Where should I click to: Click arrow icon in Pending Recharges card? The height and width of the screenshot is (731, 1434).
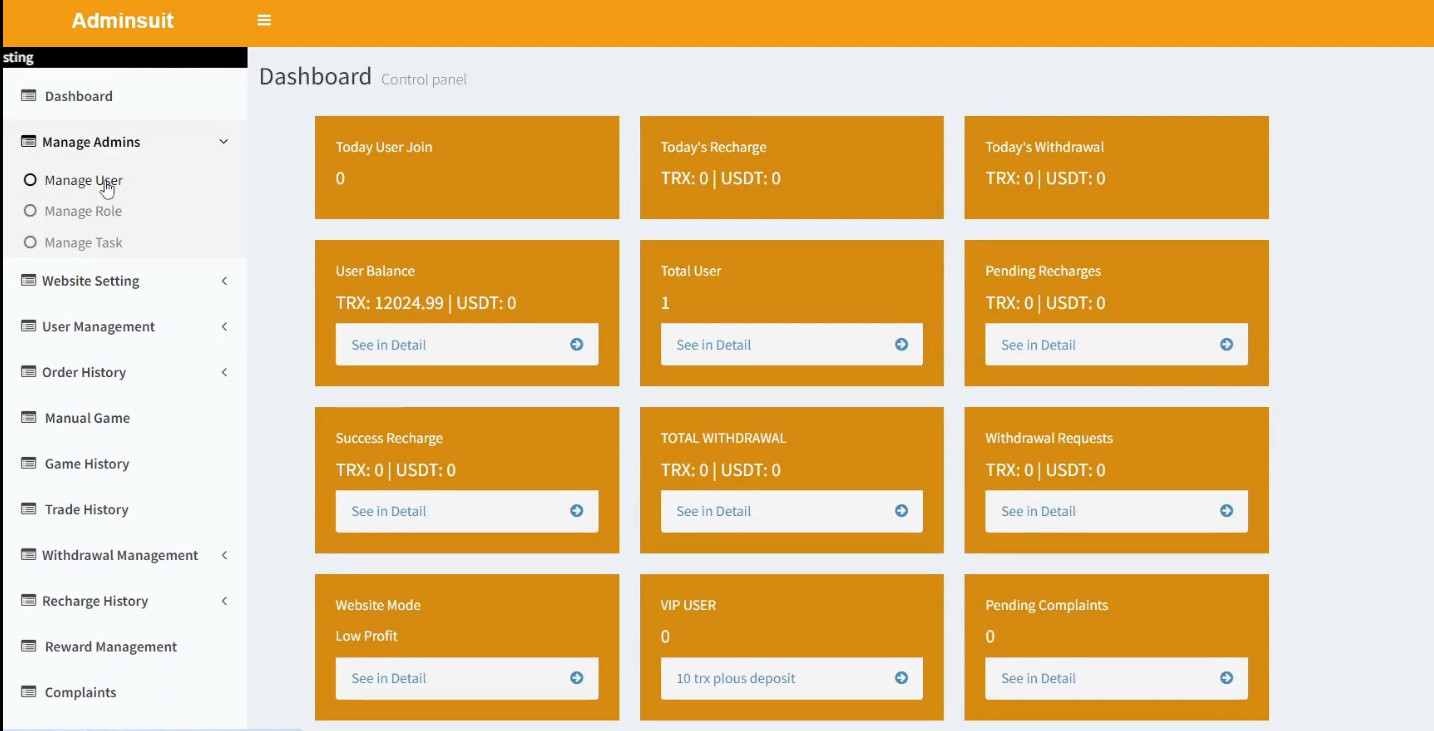click(1226, 344)
